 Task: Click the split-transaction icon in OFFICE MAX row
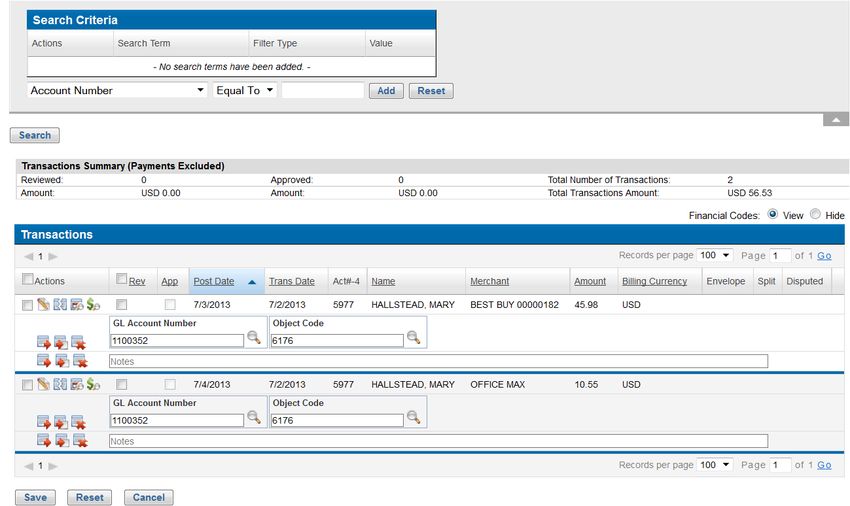[60, 384]
